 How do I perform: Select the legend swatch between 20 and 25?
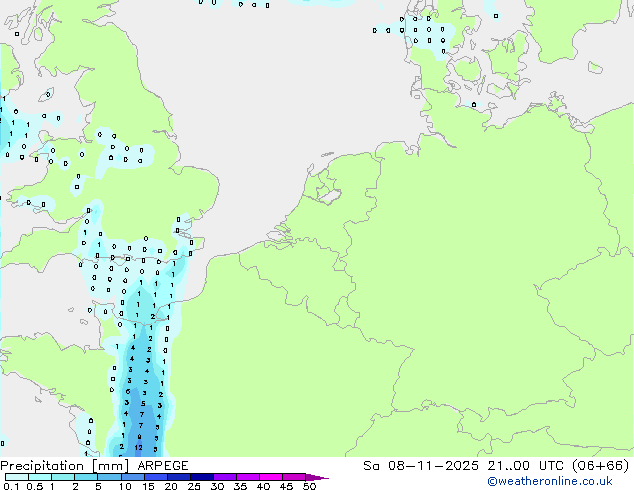tap(178, 477)
